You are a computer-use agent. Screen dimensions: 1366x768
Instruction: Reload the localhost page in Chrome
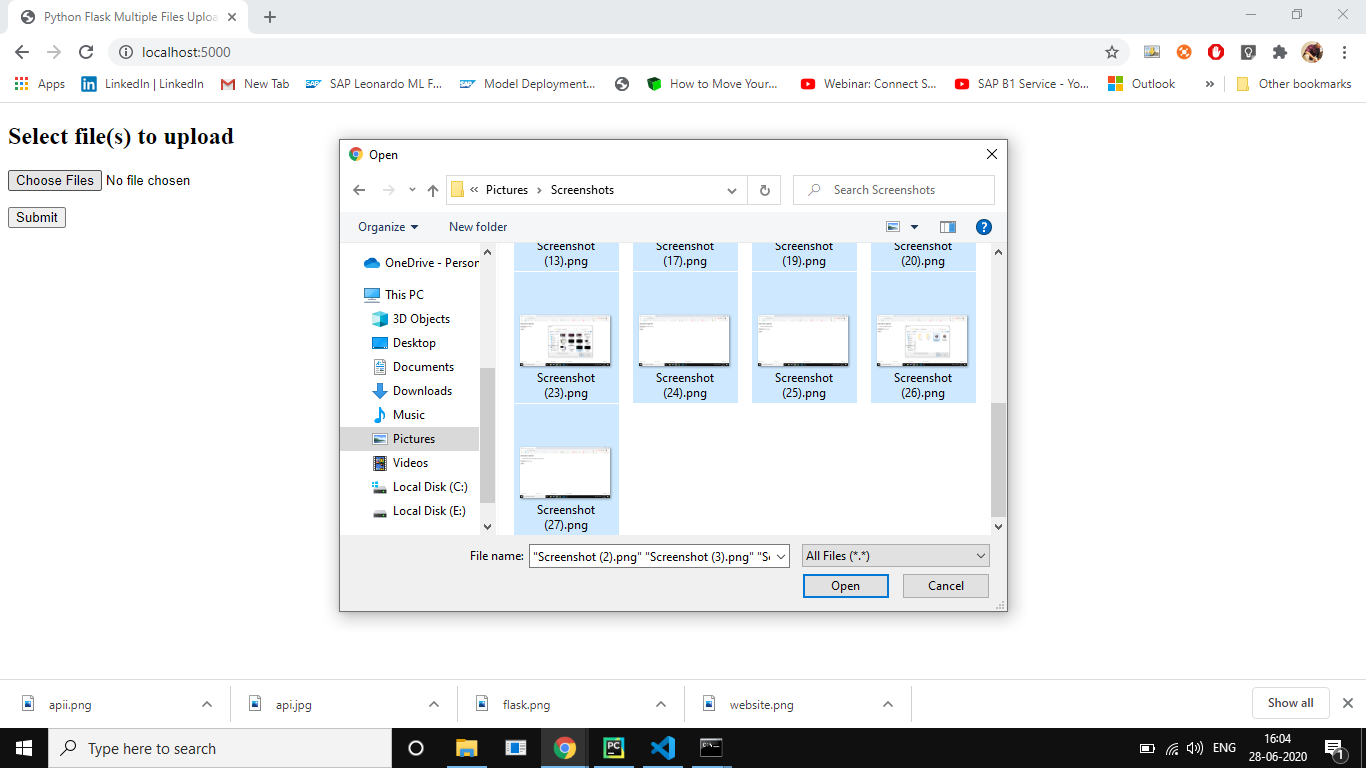click(x=86, y=52)
